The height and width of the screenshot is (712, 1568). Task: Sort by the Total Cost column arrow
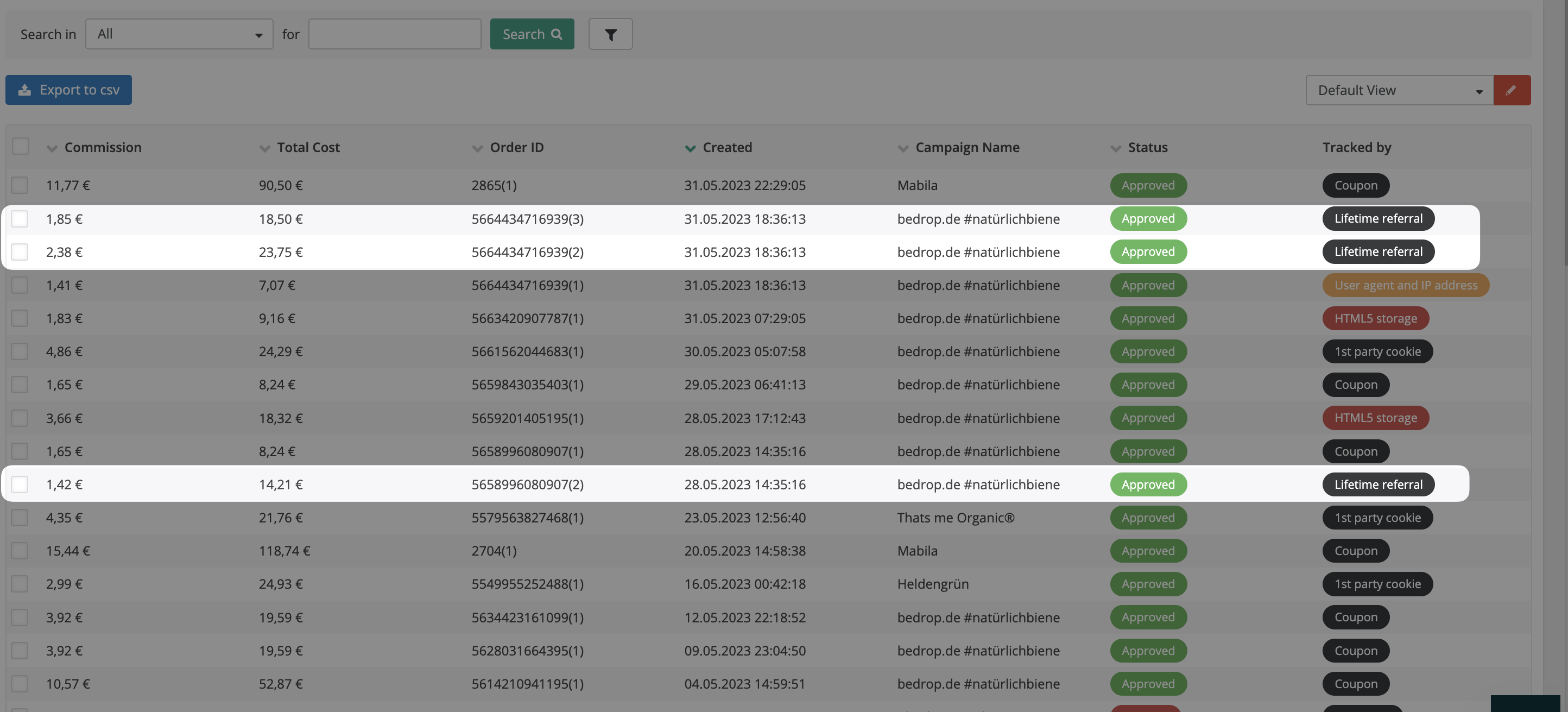[x=264, y=148]
